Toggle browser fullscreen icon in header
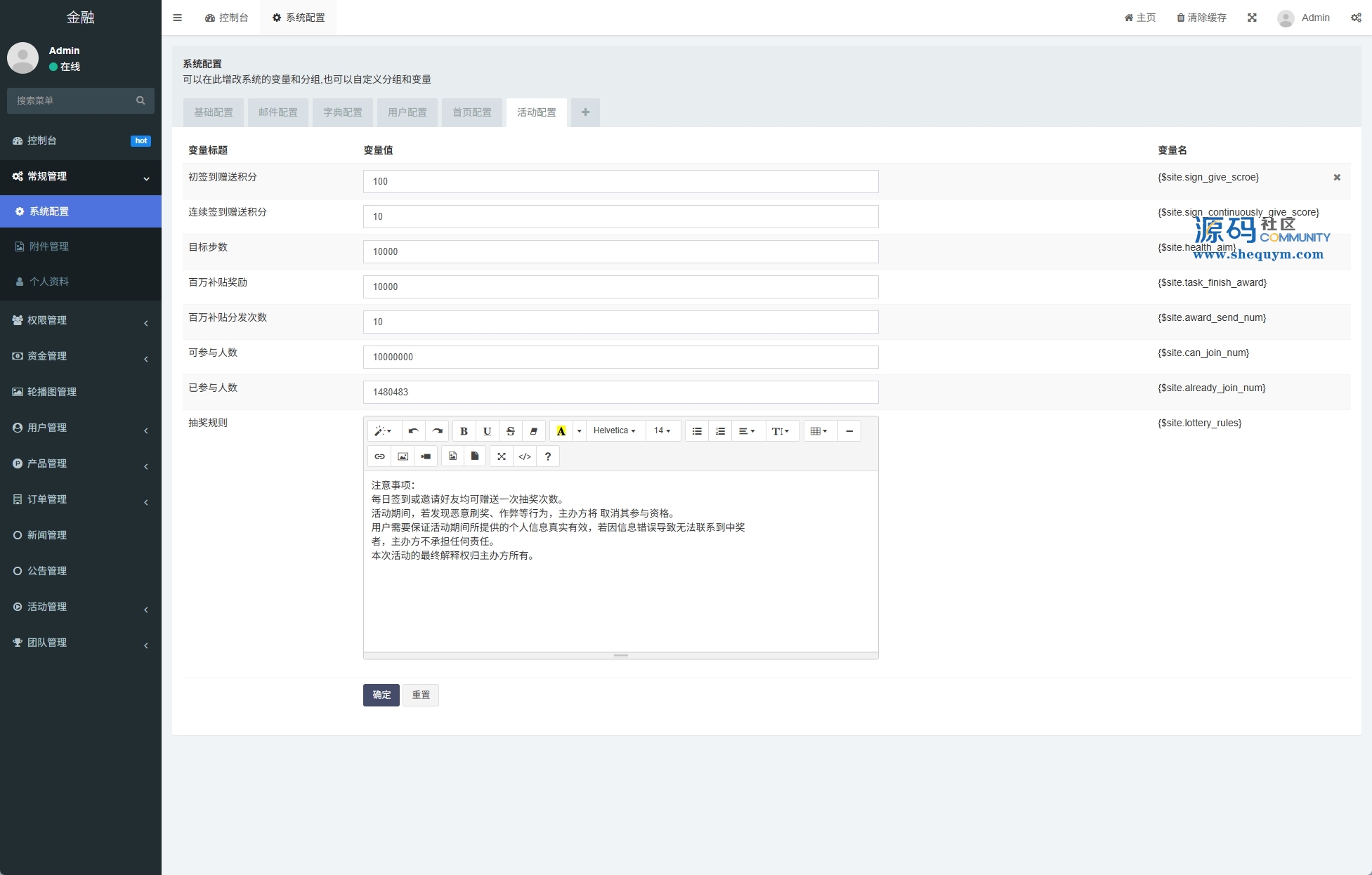This screenshot has width=1372, height=875. (x=1252, y=18)
